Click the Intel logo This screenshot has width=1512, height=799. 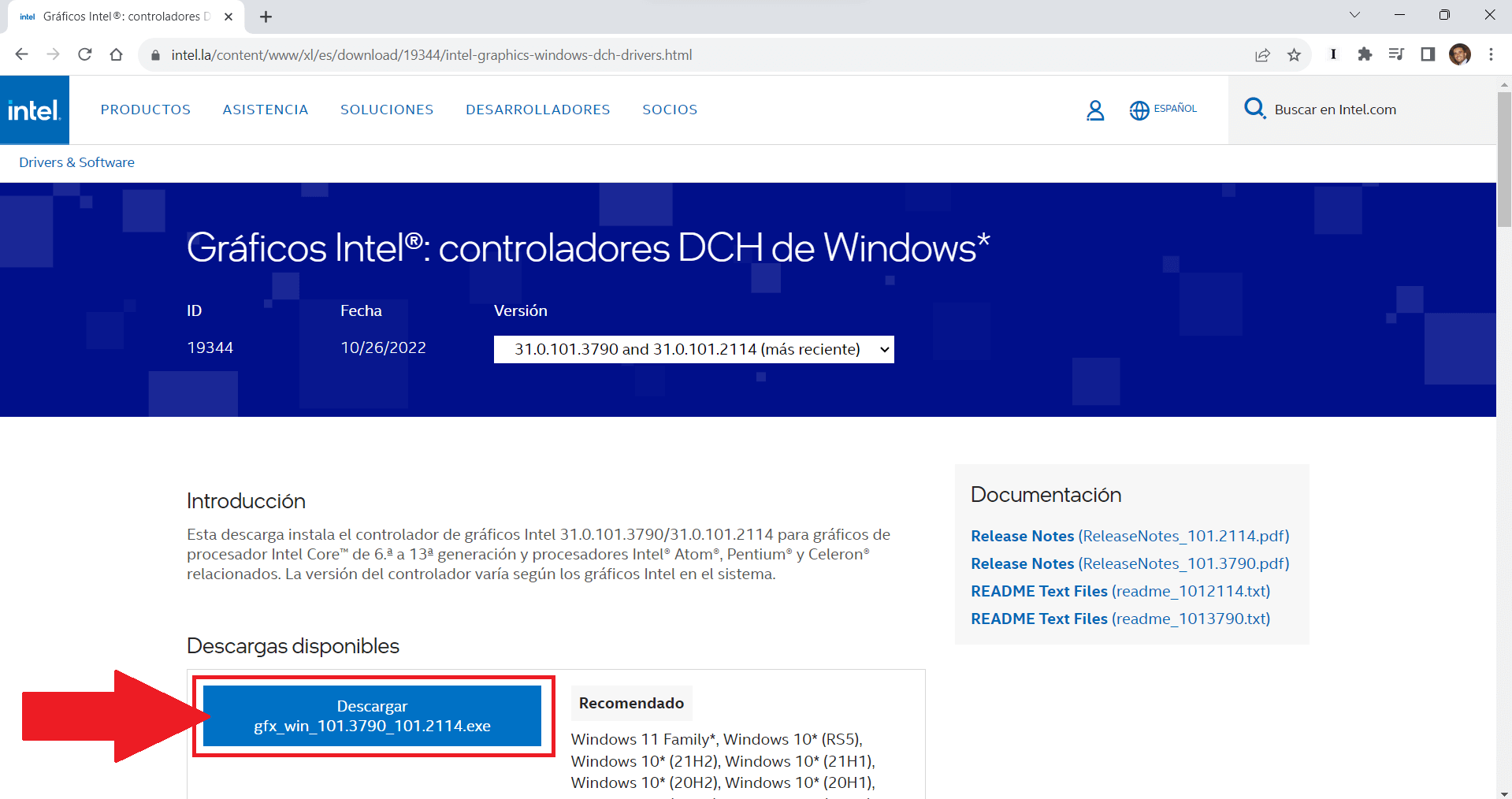click(35, 110)
